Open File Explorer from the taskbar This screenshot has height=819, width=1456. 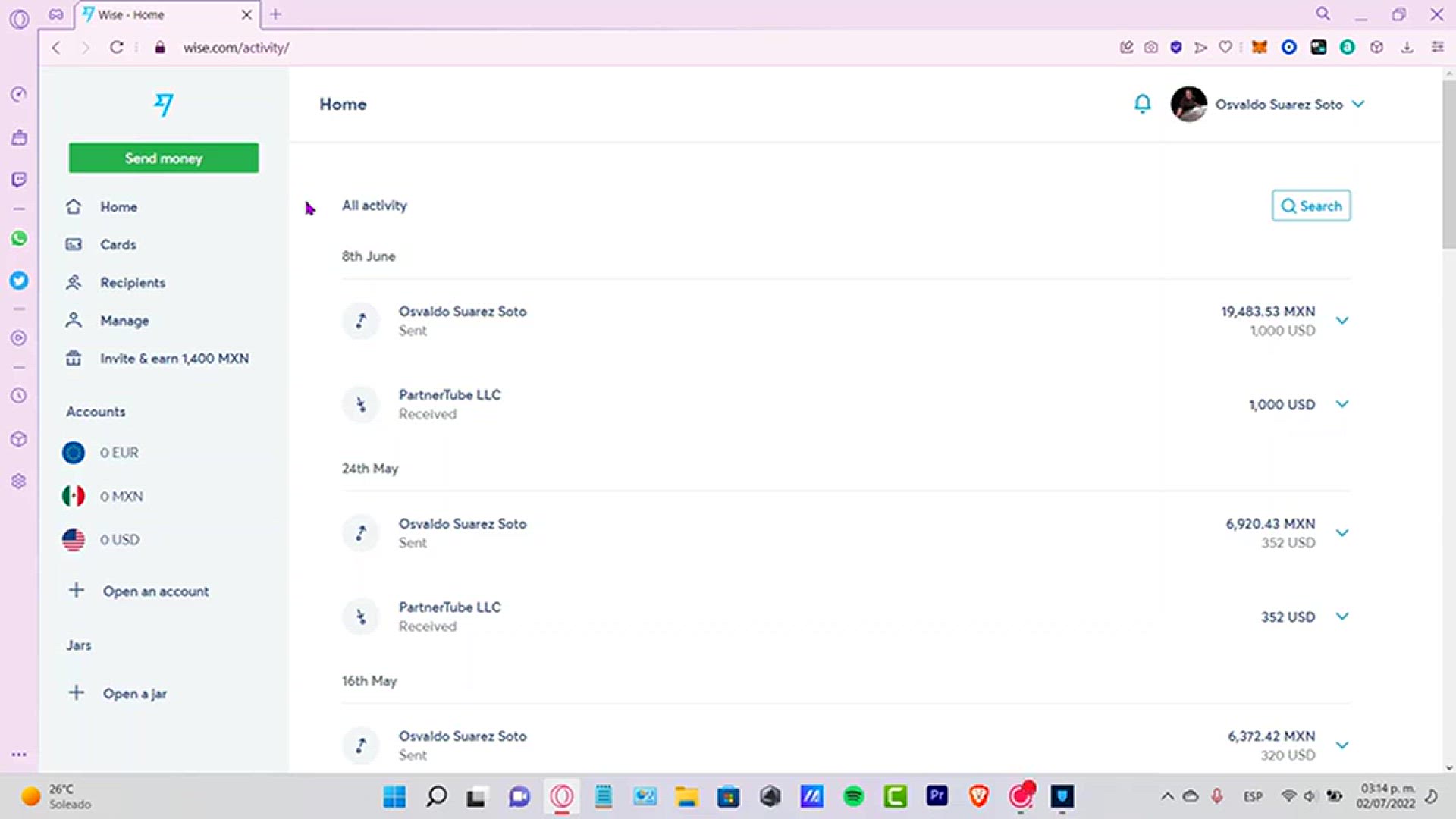[x=686, y=796]
